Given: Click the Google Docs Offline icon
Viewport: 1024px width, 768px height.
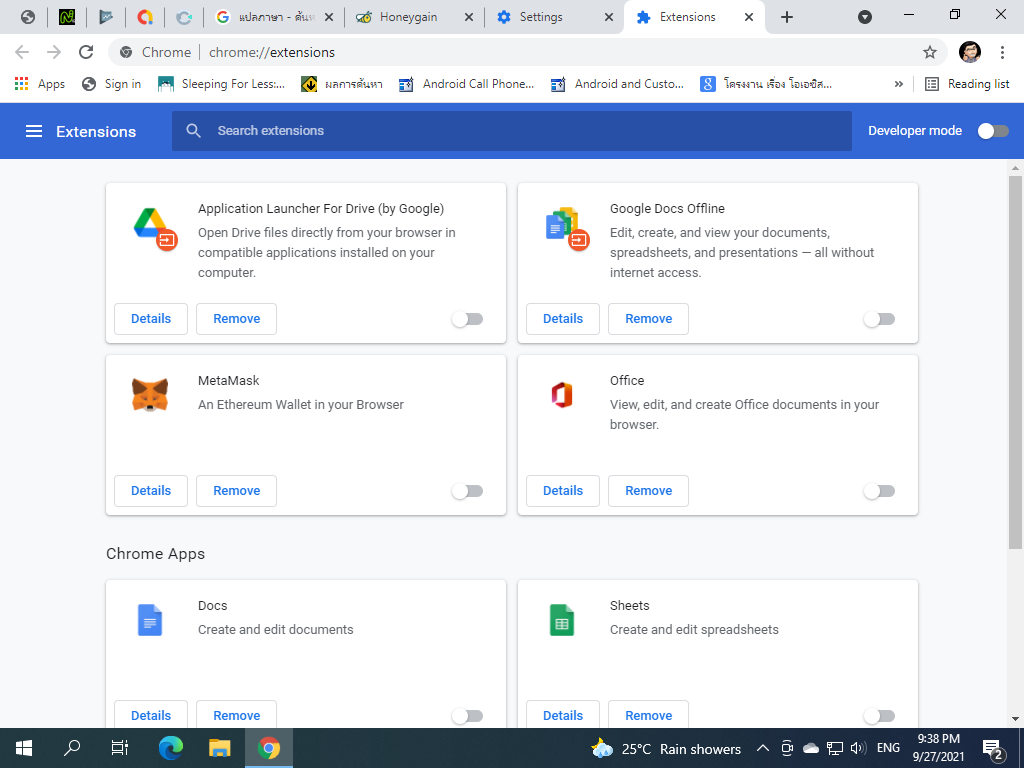Looking at the screenshot, I should (x=568, y=229).
